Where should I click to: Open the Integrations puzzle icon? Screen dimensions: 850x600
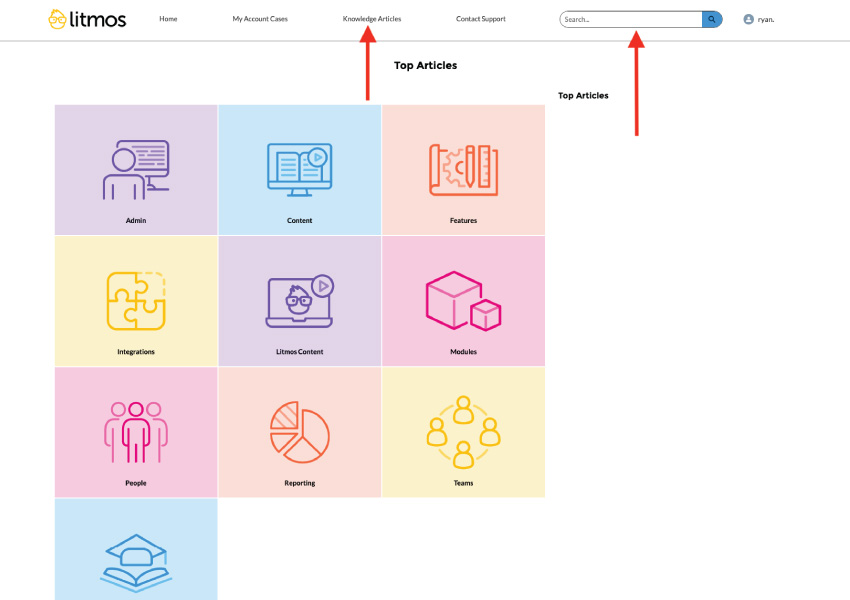(136, 300)
